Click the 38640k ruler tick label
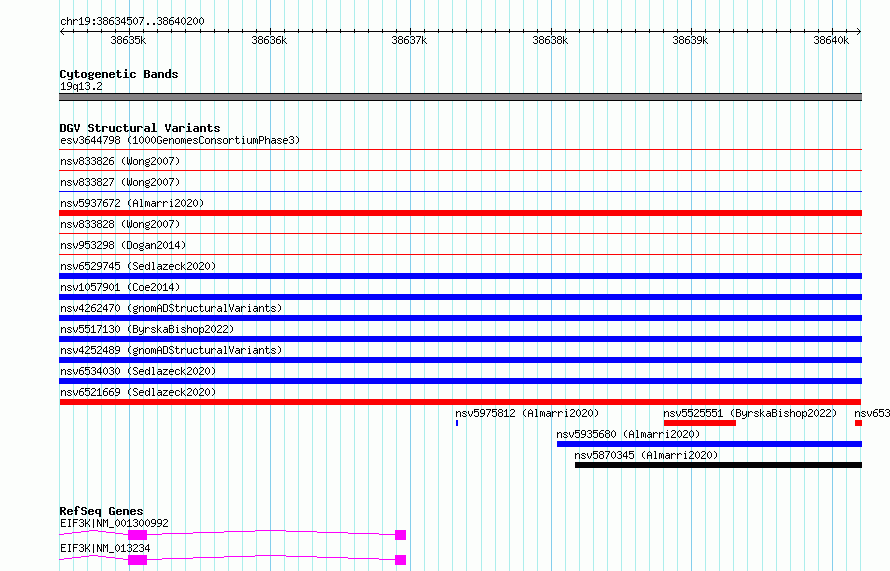The image size is (890, 571). 831,40
